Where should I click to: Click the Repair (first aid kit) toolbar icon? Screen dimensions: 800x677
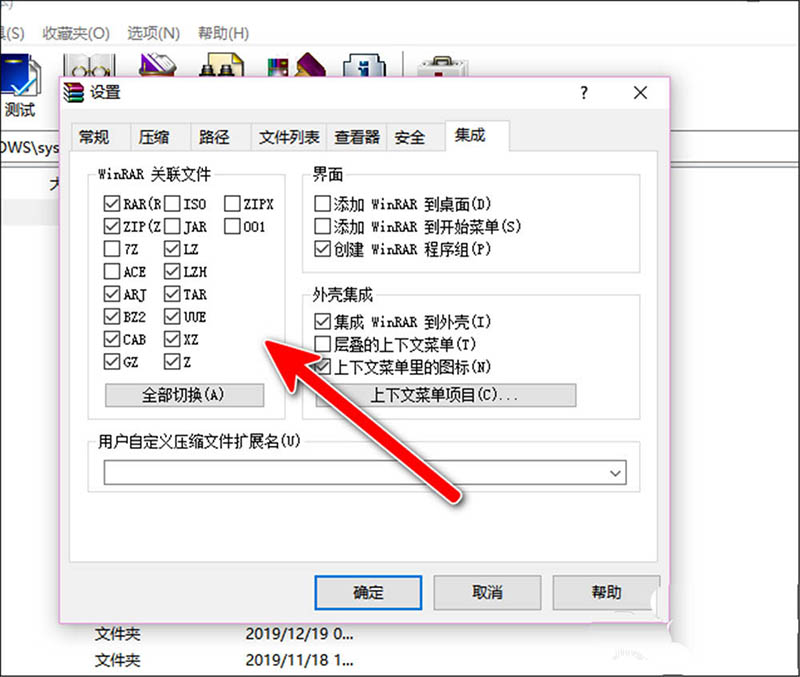point(442,67)
